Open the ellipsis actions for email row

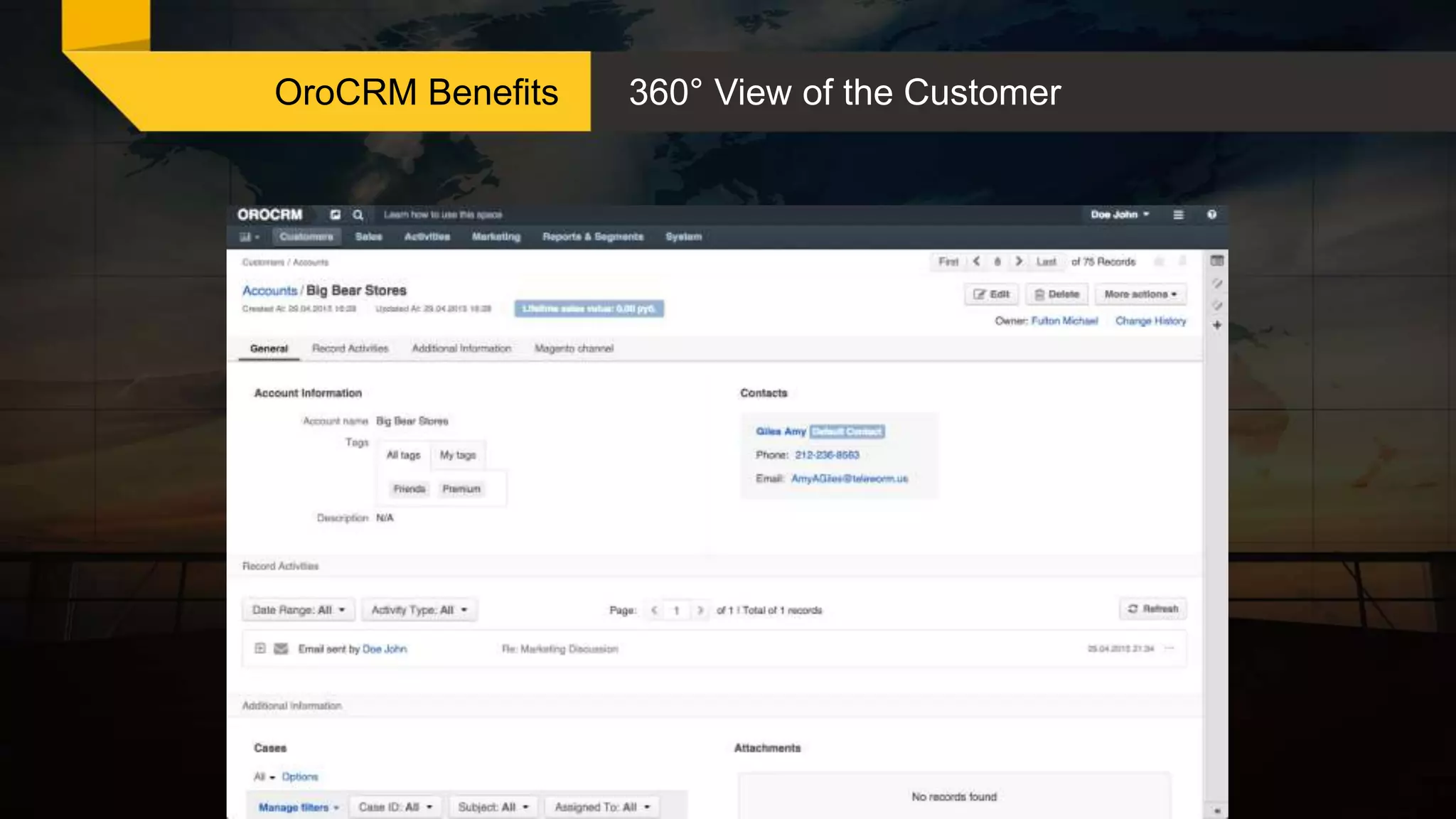pos(1169,648)
